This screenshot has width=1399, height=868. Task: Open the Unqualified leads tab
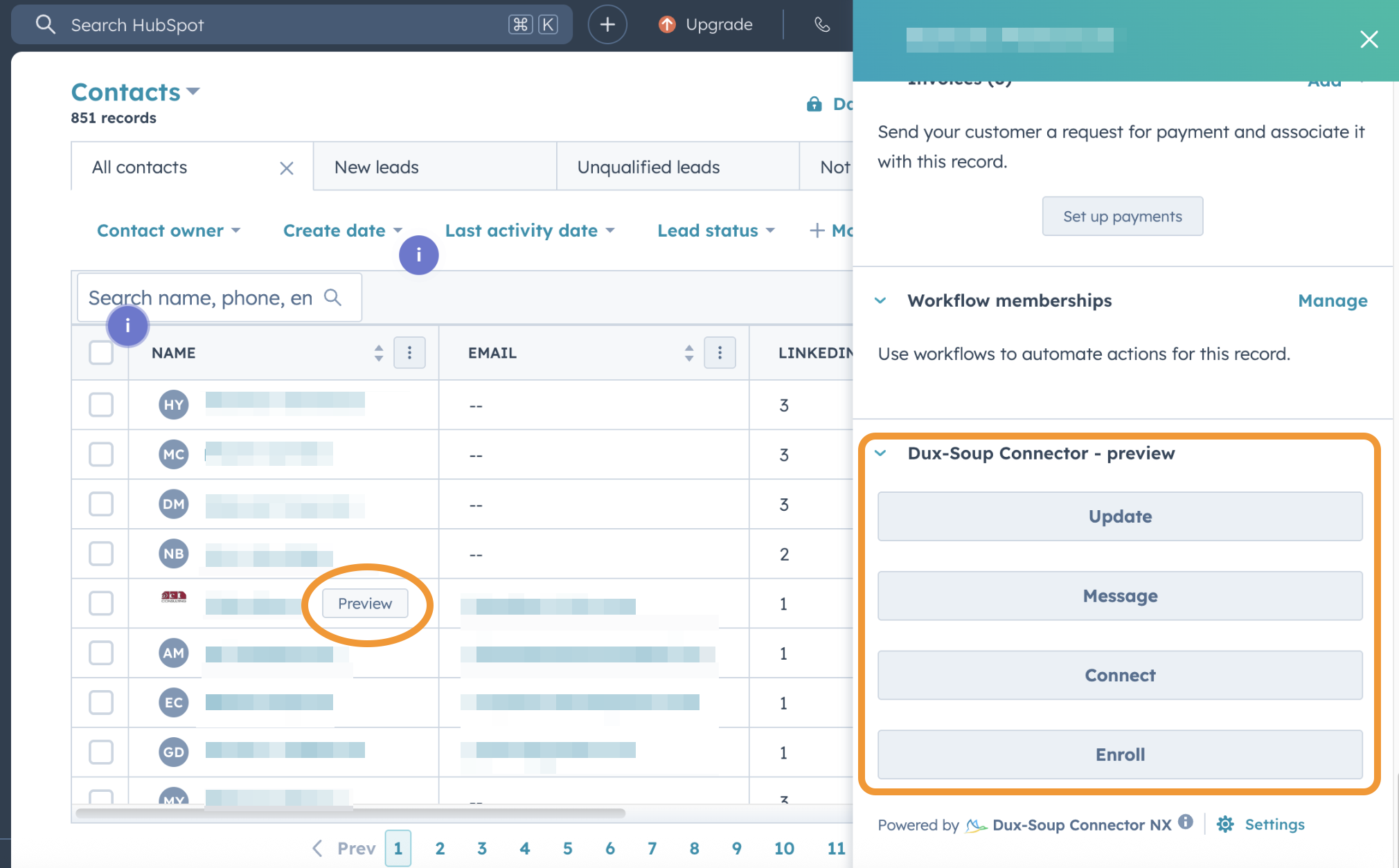pos(648,168)
